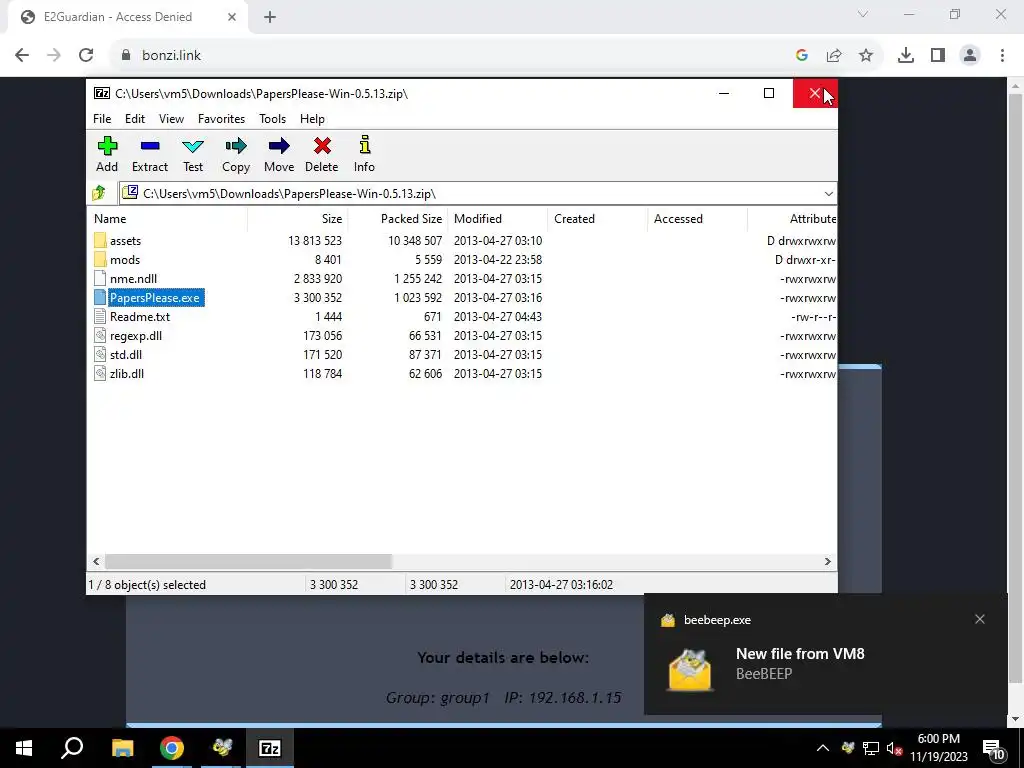Click the nme.ndll file icon
1024x768 pixels.
[100, 278]
